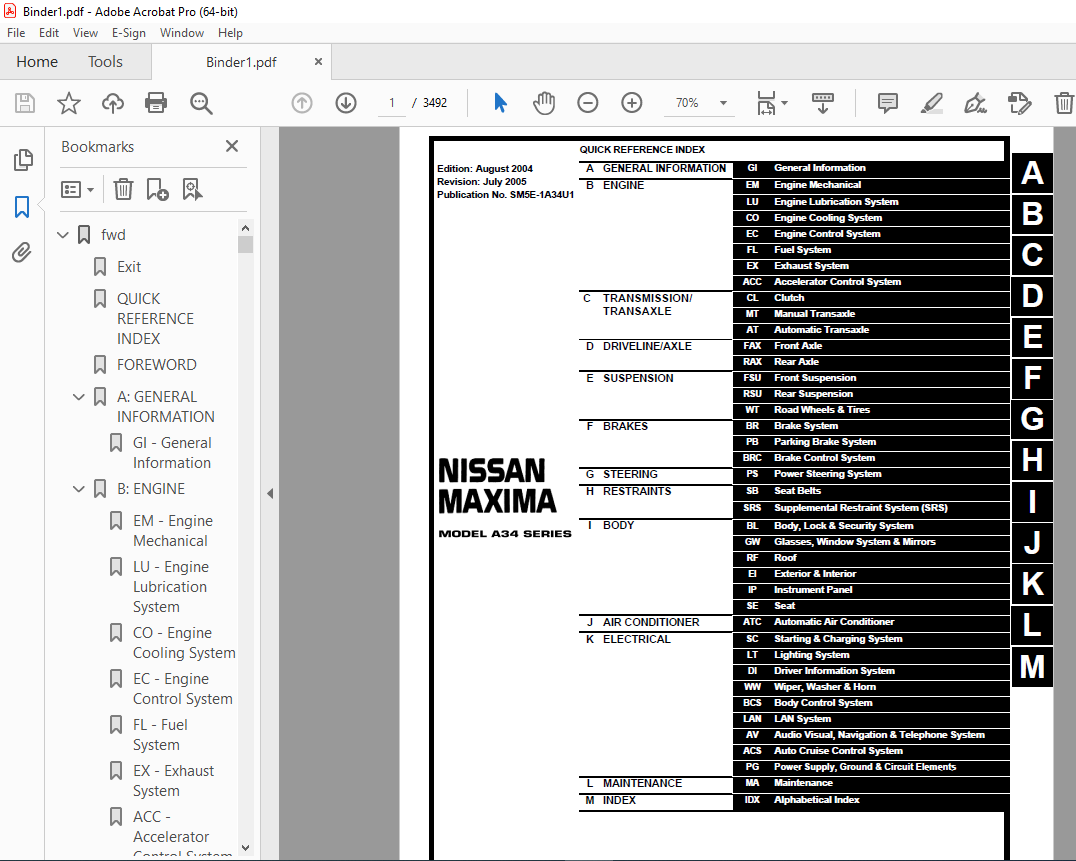Open the File menu

click(x=16, y=33)
